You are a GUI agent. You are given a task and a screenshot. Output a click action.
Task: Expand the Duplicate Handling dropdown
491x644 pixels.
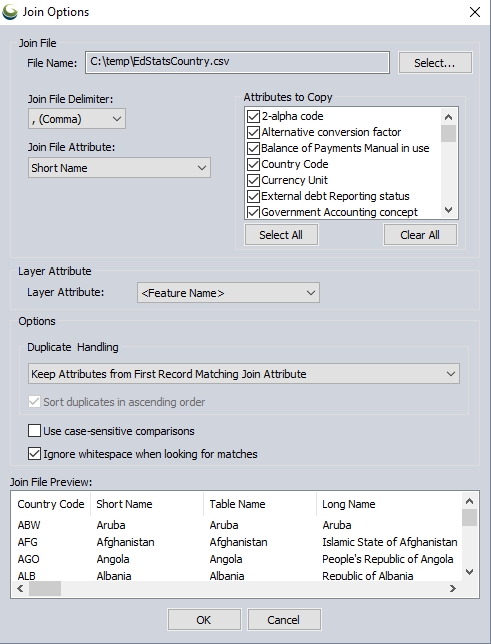coord(244,374)
